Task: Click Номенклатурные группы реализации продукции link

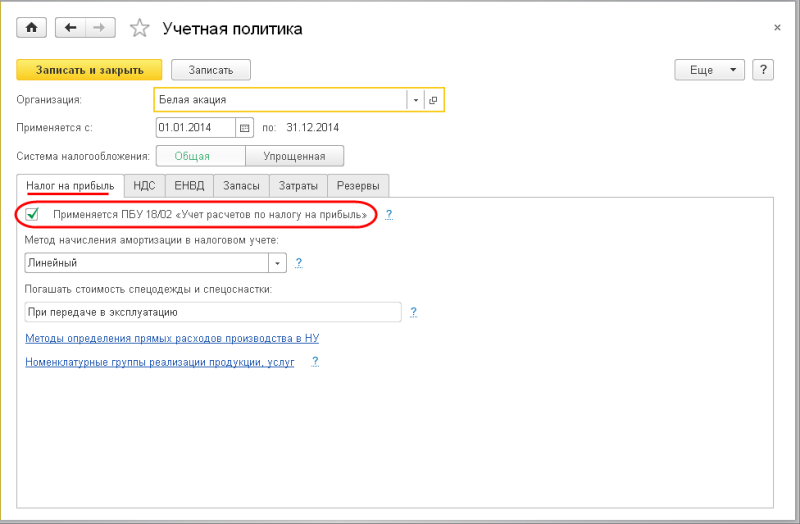Action: (x=160, y=362)
